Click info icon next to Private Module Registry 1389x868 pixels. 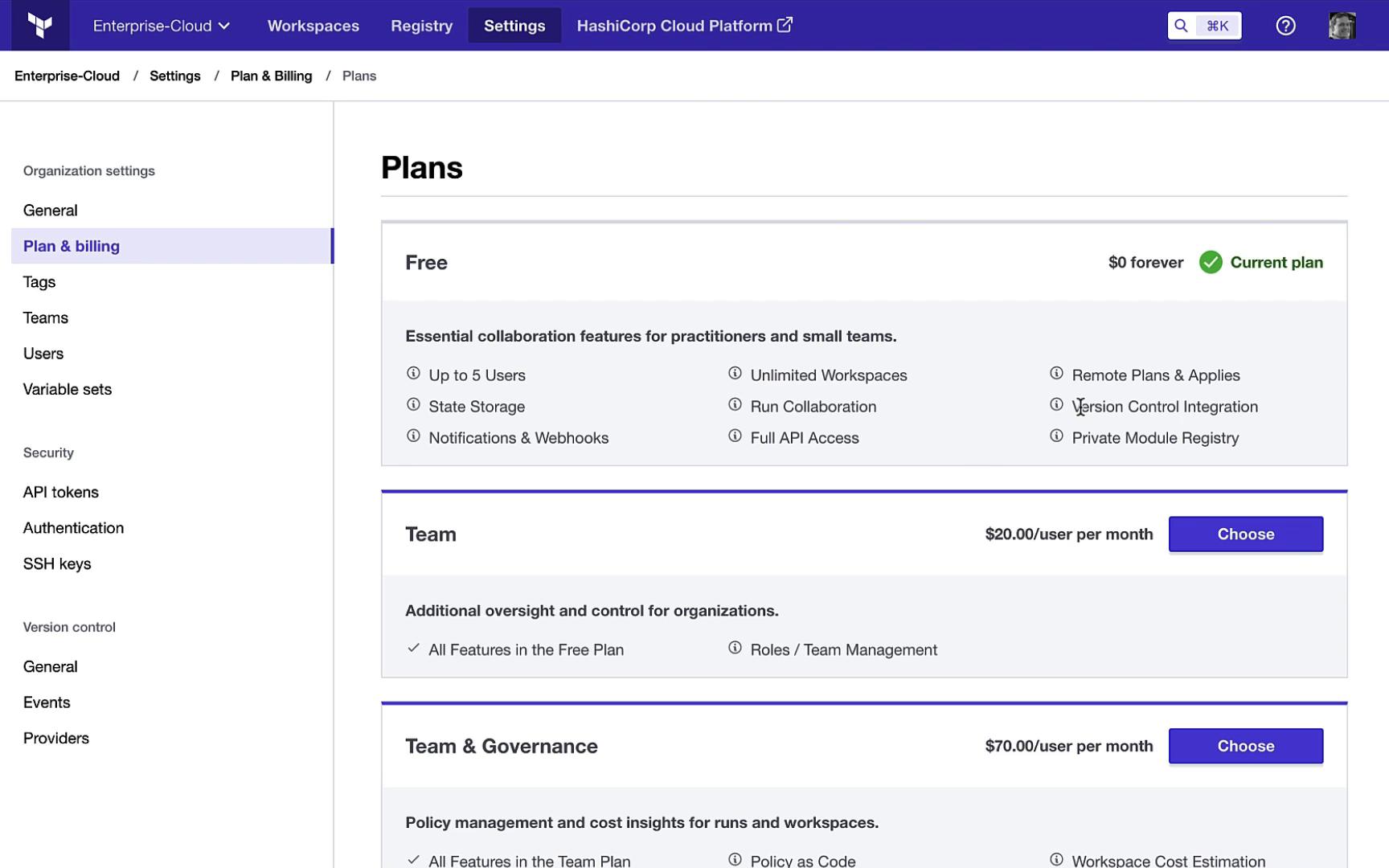tap(1056, 436)
